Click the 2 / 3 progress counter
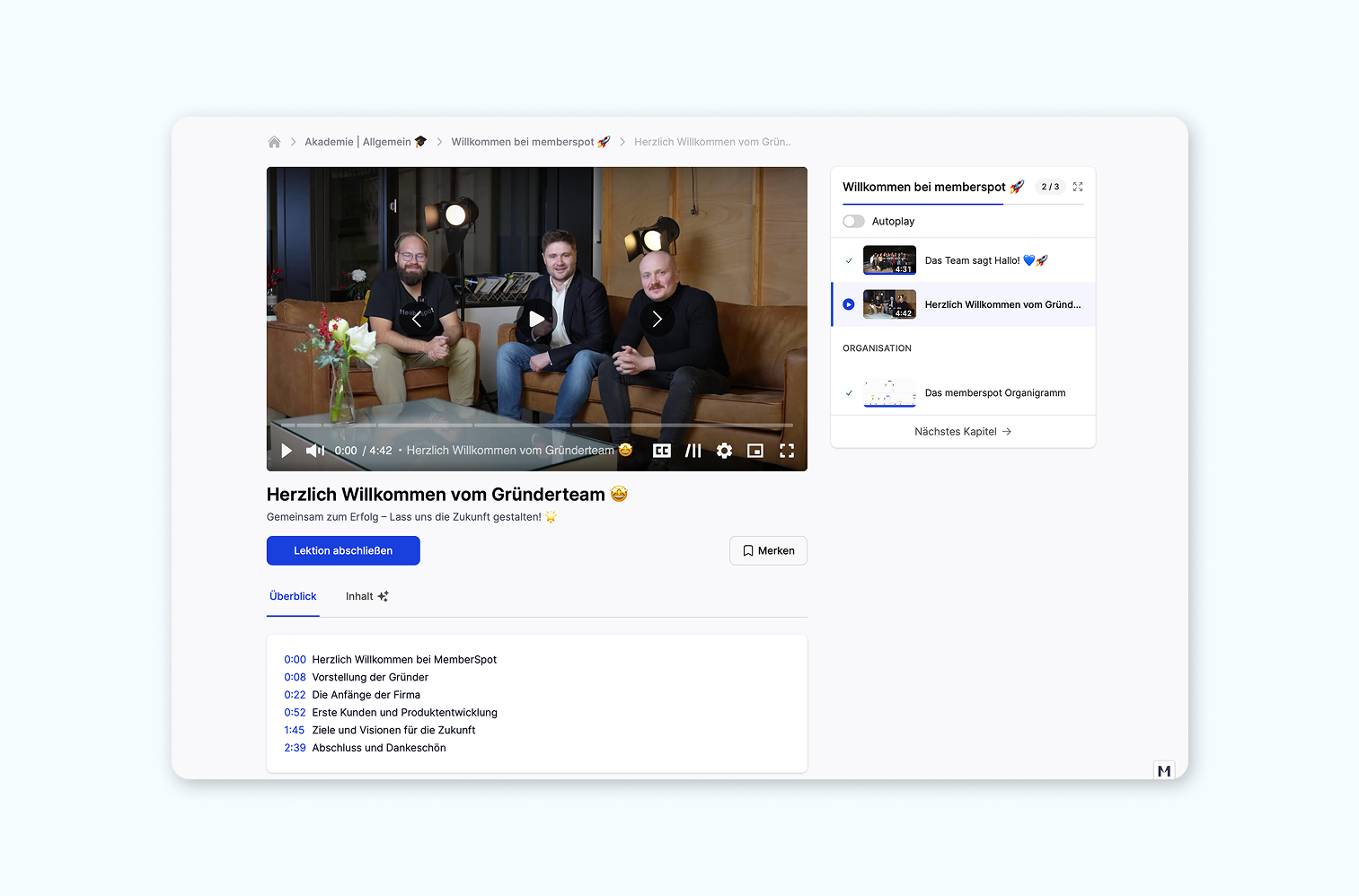This screenshot has height=896, width=1359. click(x=1050, y=187)
